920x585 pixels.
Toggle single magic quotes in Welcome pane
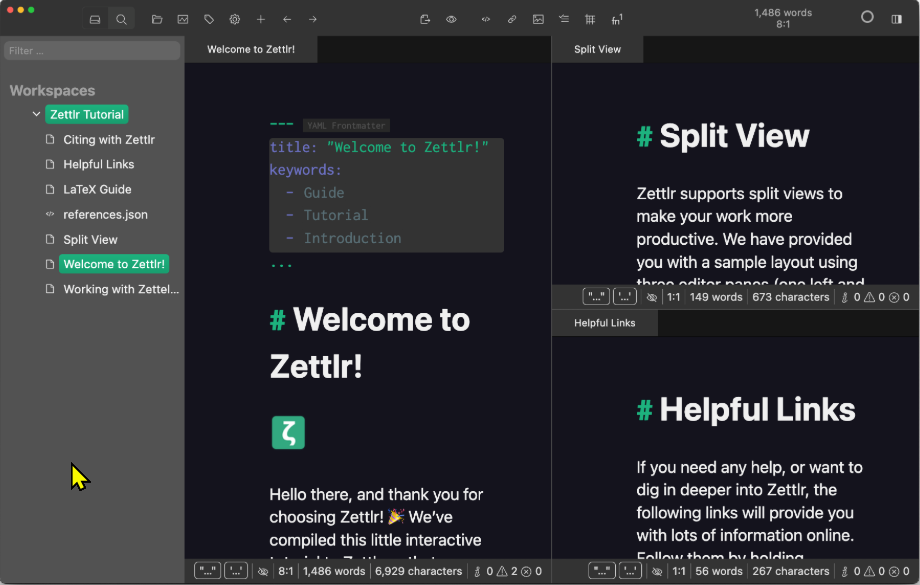pyautogui.click(x=236, y=571)
